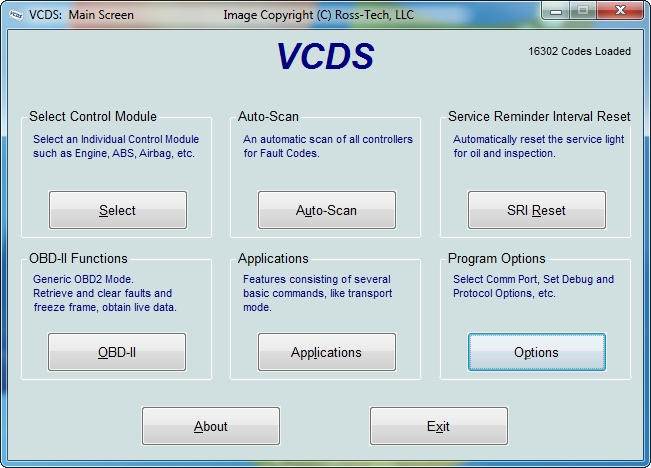651x468 pixels.
Task: Click the 'VCDS: Main Screen' window title
Action: pyautogui.click(x=81, y=15)
